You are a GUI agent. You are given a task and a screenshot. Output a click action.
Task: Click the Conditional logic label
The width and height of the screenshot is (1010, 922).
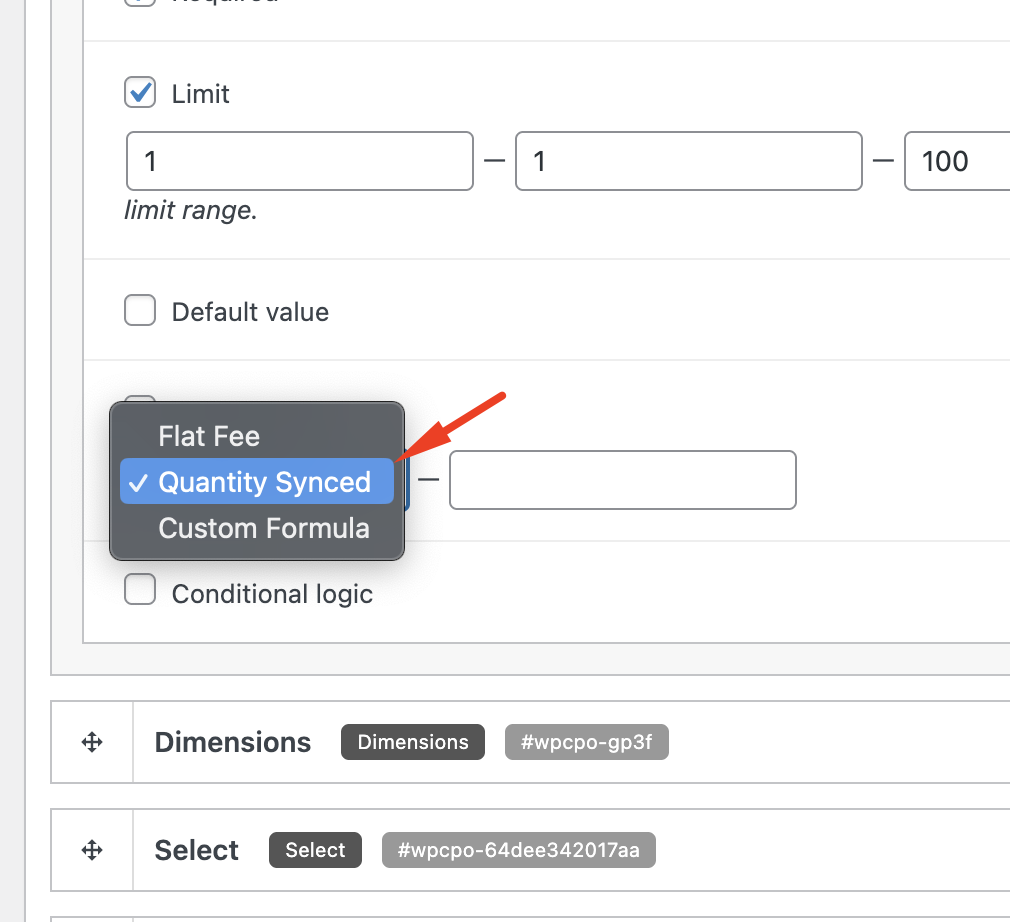click(x=272, y=594)
